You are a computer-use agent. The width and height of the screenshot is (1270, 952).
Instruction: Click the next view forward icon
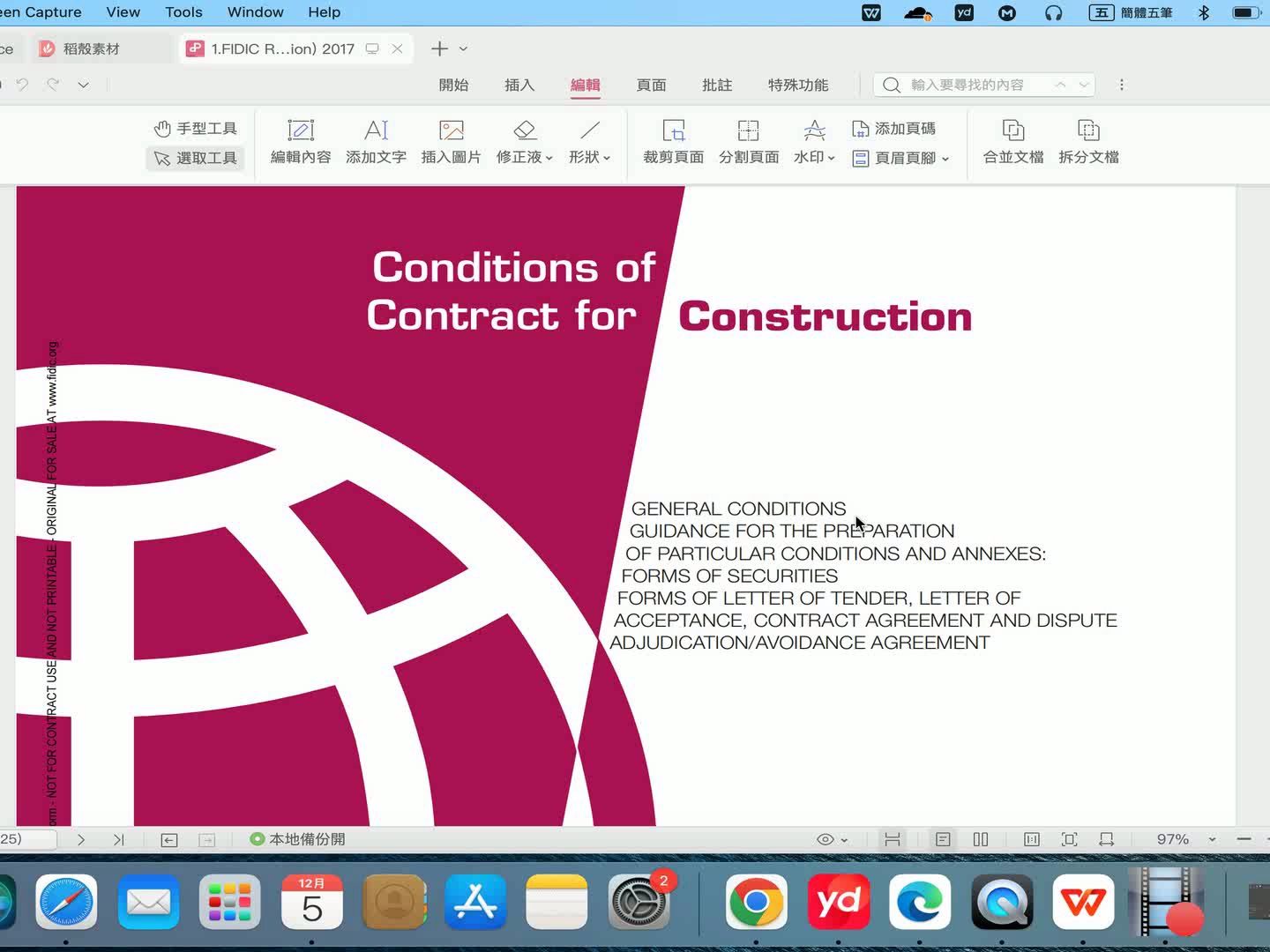207,840
